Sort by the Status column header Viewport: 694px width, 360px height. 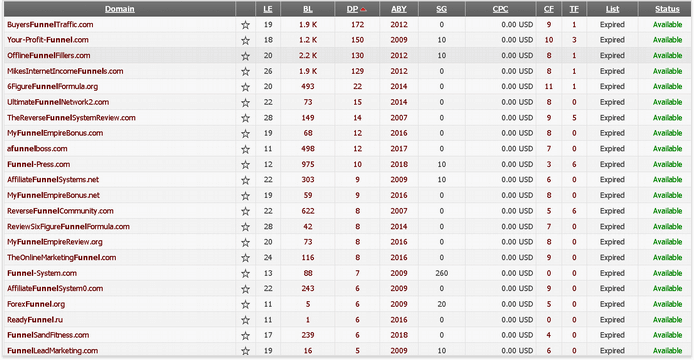tap(667, 9)
